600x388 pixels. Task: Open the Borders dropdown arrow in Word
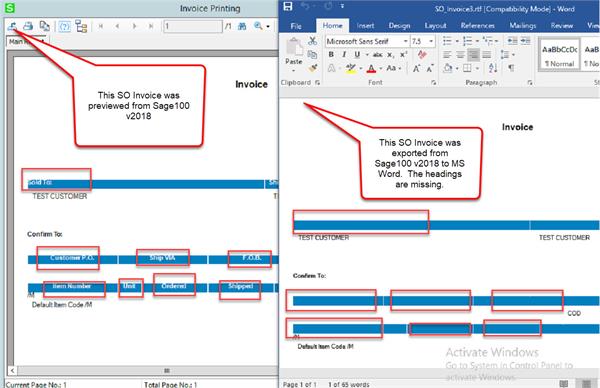477,68
